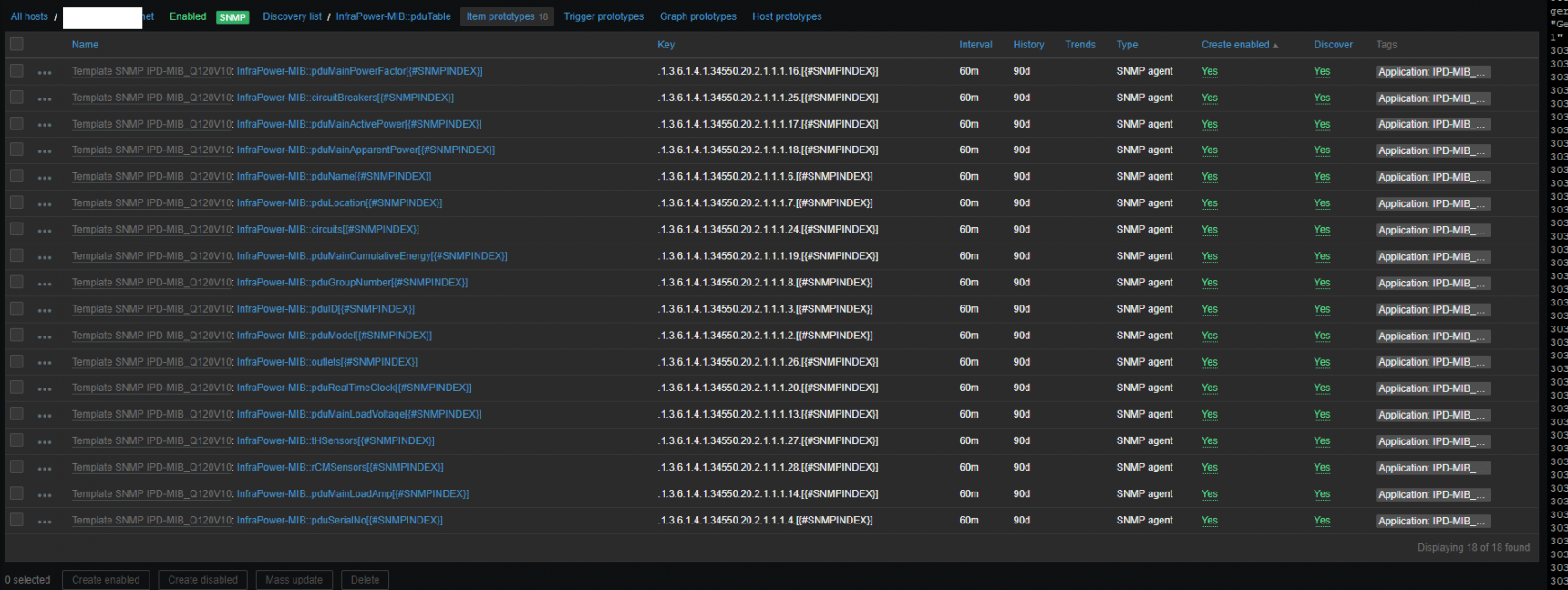The width and height of the screenshot is (1568, 590).
Task: Open three-dot menu for pduLocation row
Action: [x=45, y=204]
